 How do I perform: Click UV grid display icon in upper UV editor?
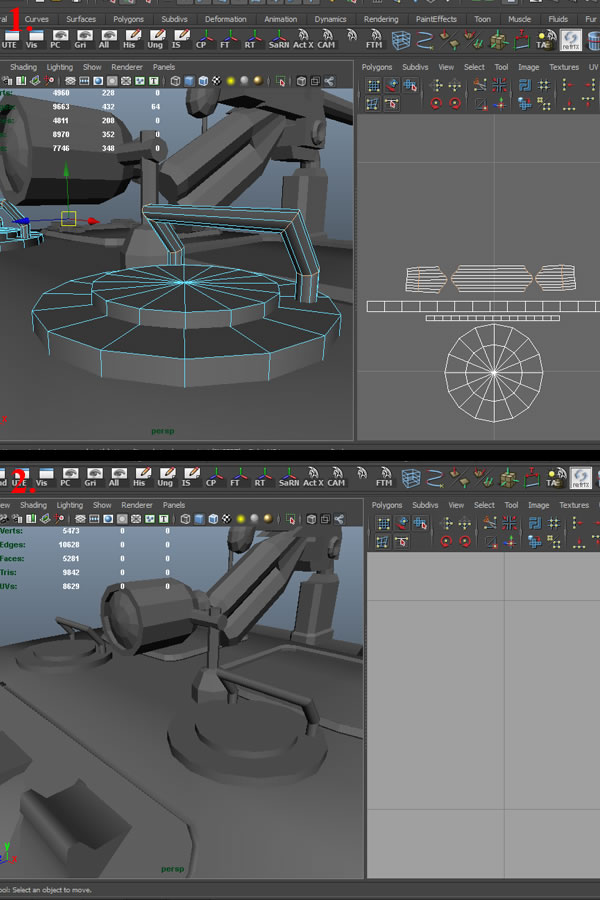coord(373,86)
